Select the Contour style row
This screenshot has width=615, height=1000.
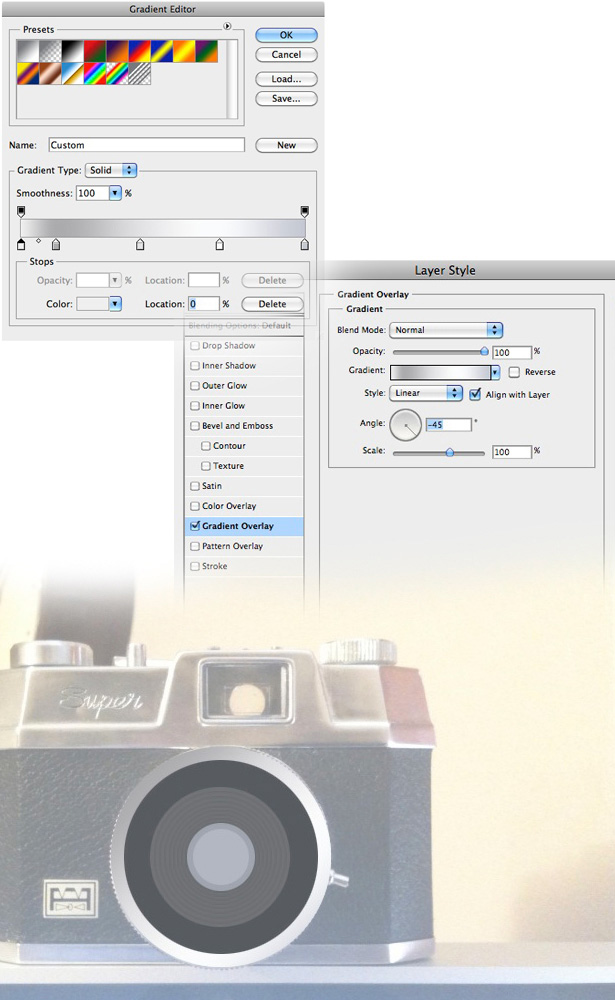click(244, 446)
